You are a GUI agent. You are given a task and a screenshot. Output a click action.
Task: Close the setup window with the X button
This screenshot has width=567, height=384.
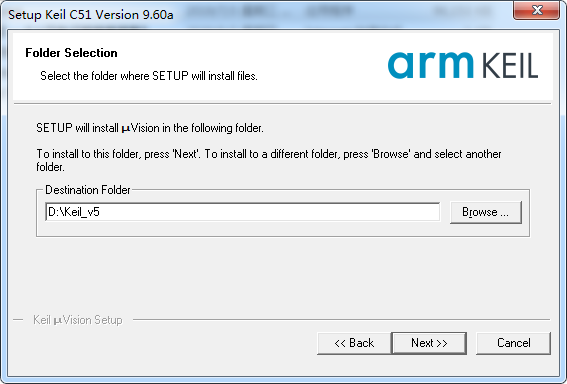click(x=537, y=10)
